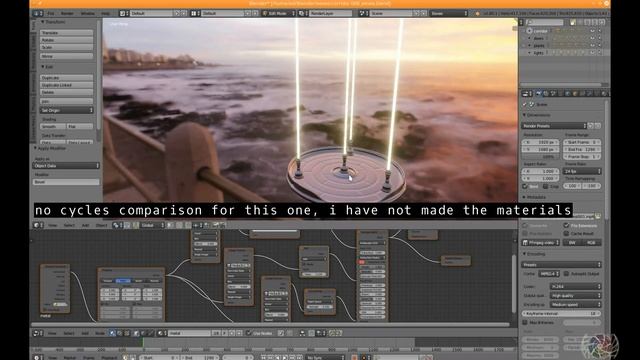
Task: Open the FFmpeg video format dropdown
Action: click(540, 242)
